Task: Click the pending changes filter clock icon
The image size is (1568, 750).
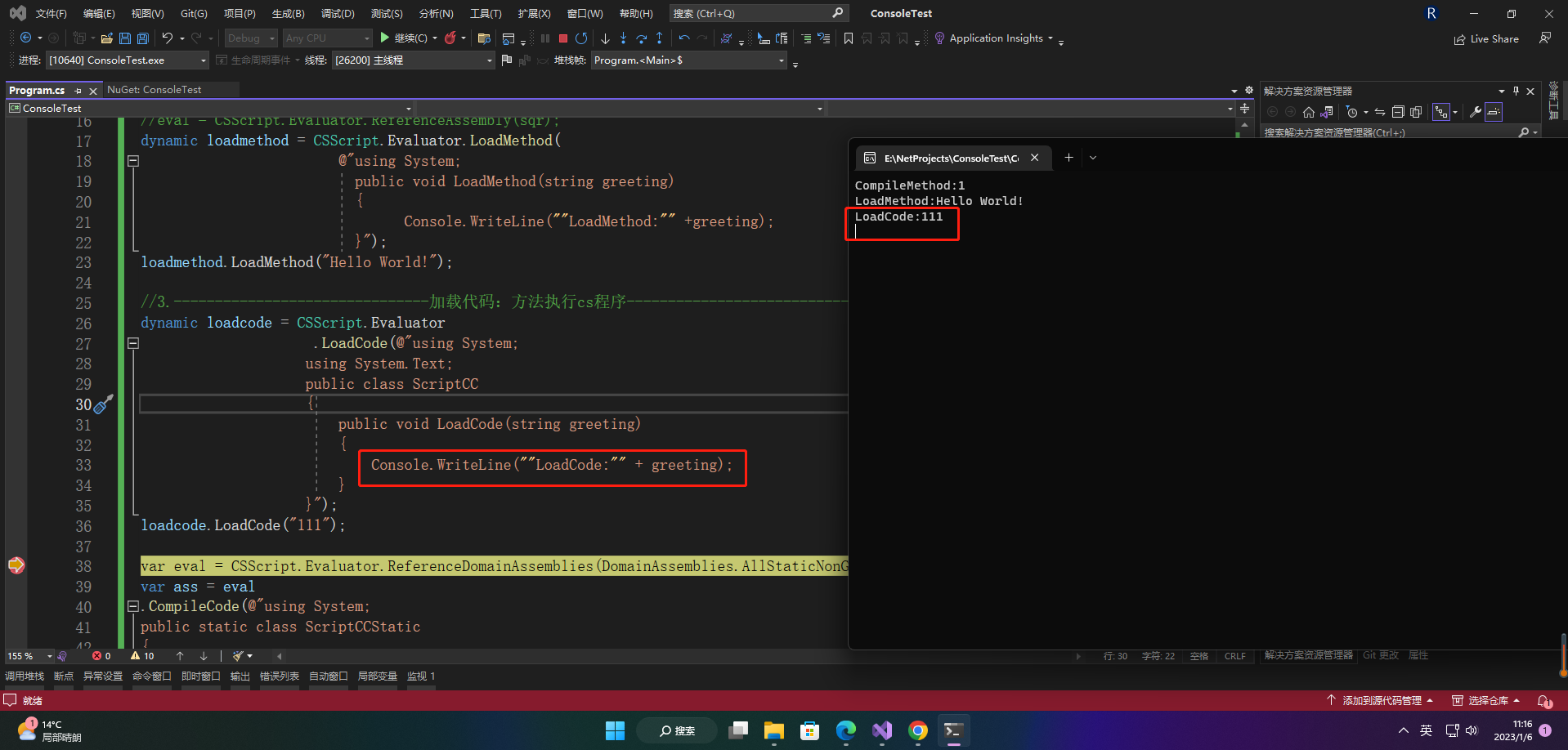Action: click(x=1351, y=112)
